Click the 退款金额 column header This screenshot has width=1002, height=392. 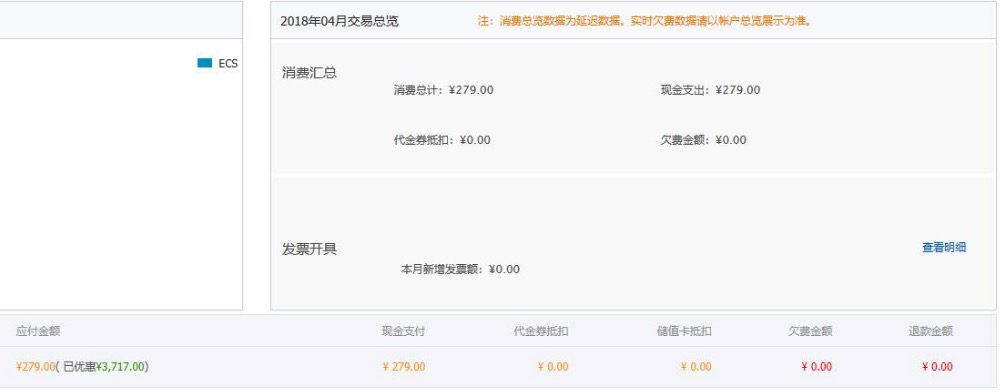click(930, 331)
